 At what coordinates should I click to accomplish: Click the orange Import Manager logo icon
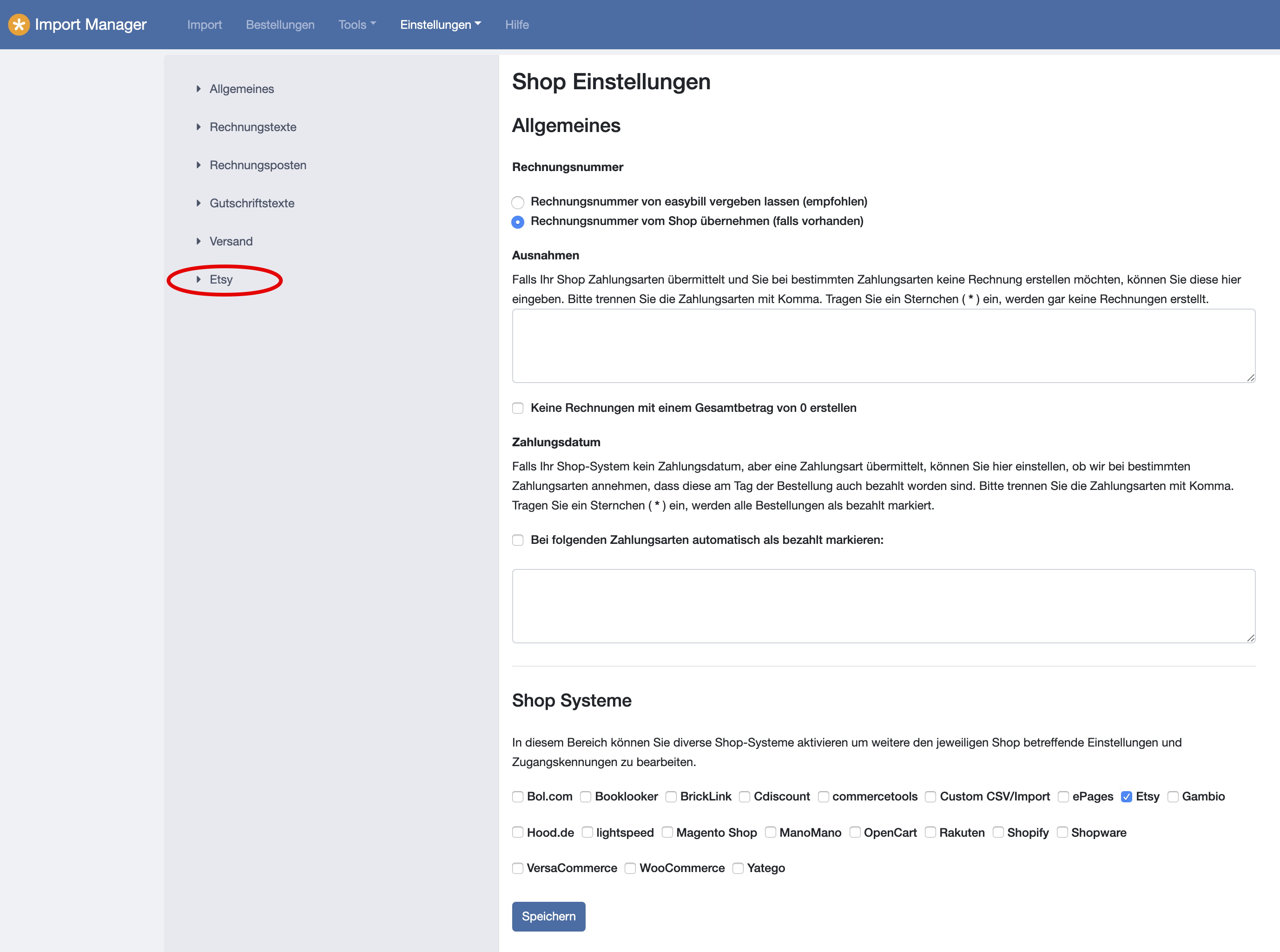pos(19,25)
